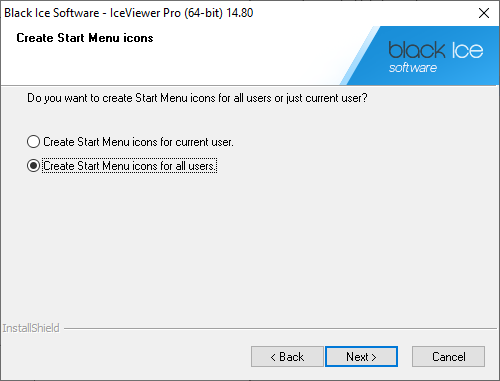The height and width of the screenshot is (381, 500).
Task: Select the all users radio button
Action: pyautogui.click(x=33, y=166)
